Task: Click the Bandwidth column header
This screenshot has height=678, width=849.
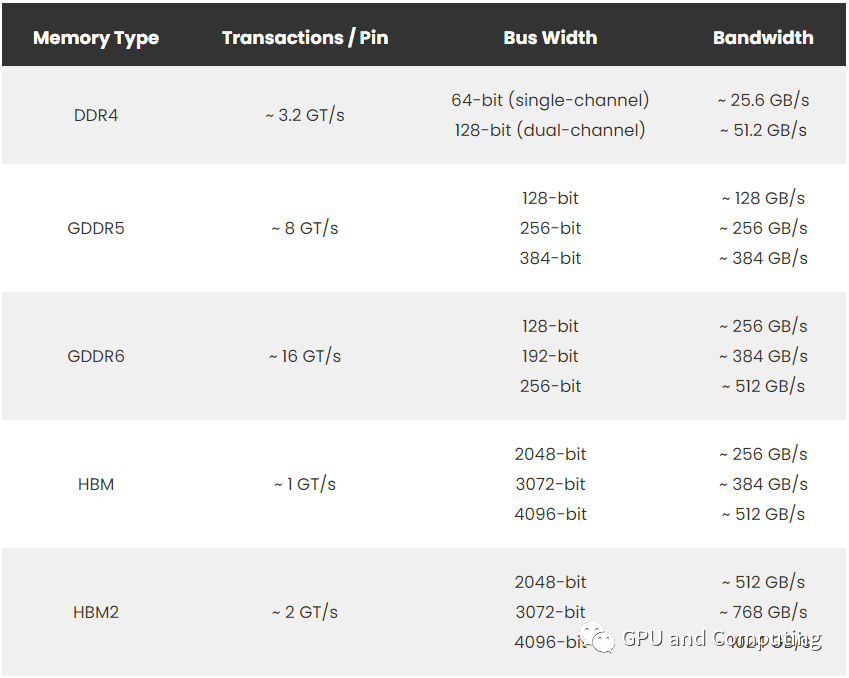Action: (763, 37)
